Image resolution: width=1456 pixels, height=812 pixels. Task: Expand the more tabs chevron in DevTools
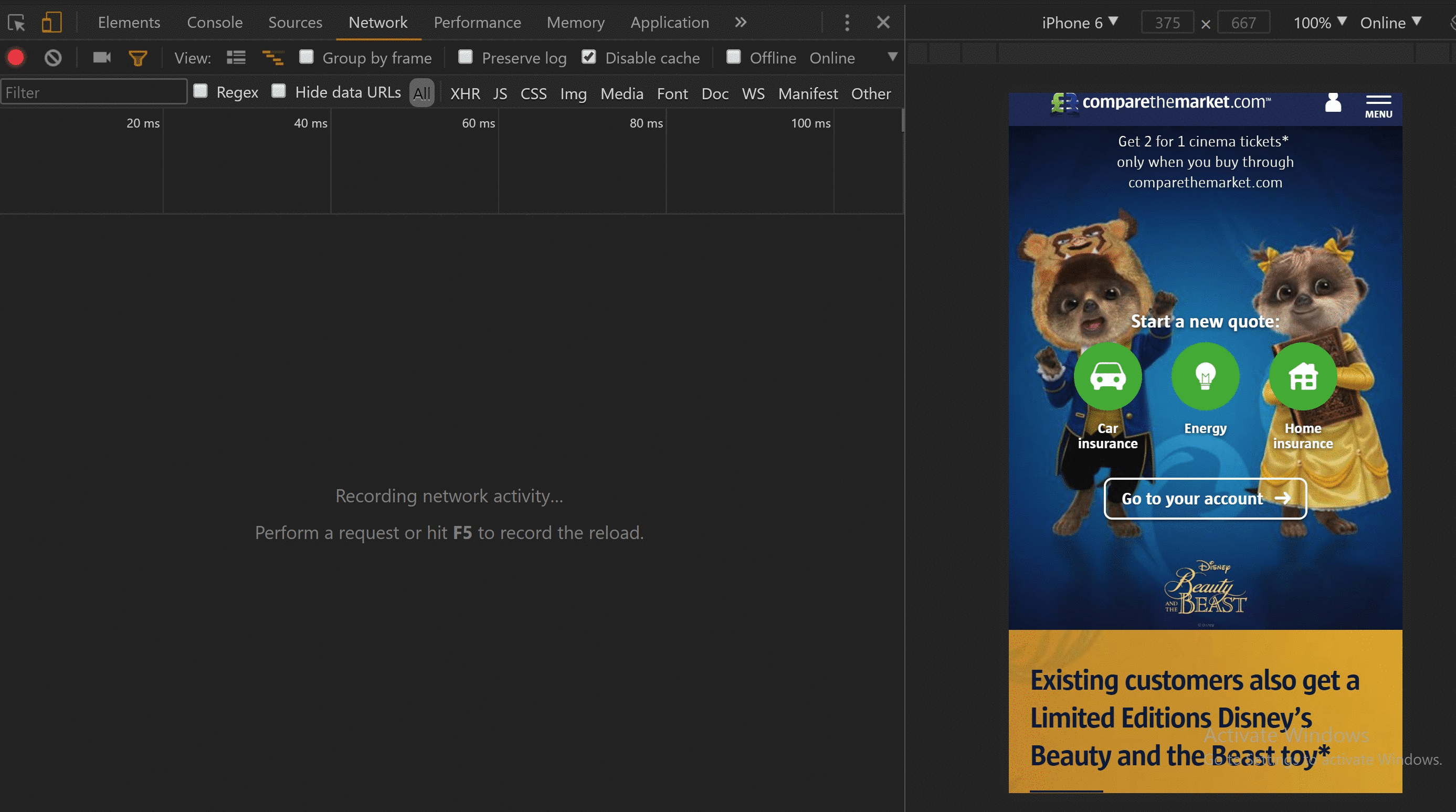[741, 23]
